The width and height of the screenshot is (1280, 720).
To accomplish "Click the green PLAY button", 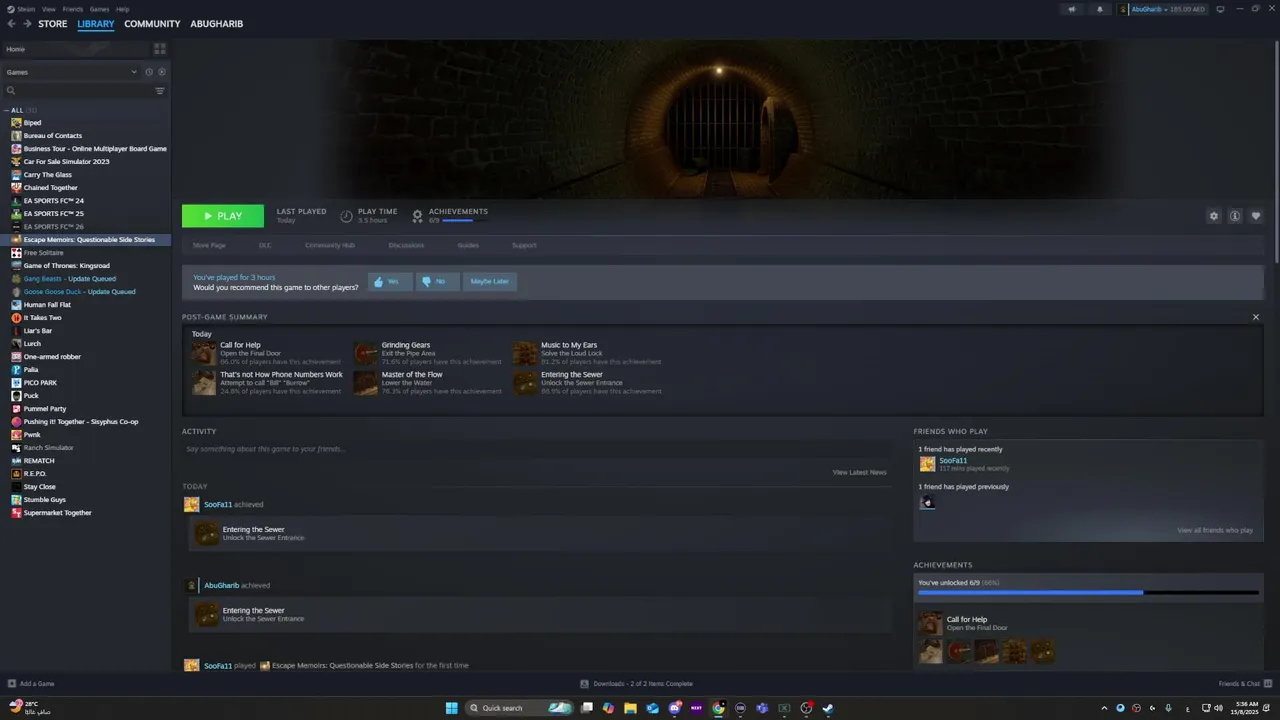I will click(x=223, y=216).
